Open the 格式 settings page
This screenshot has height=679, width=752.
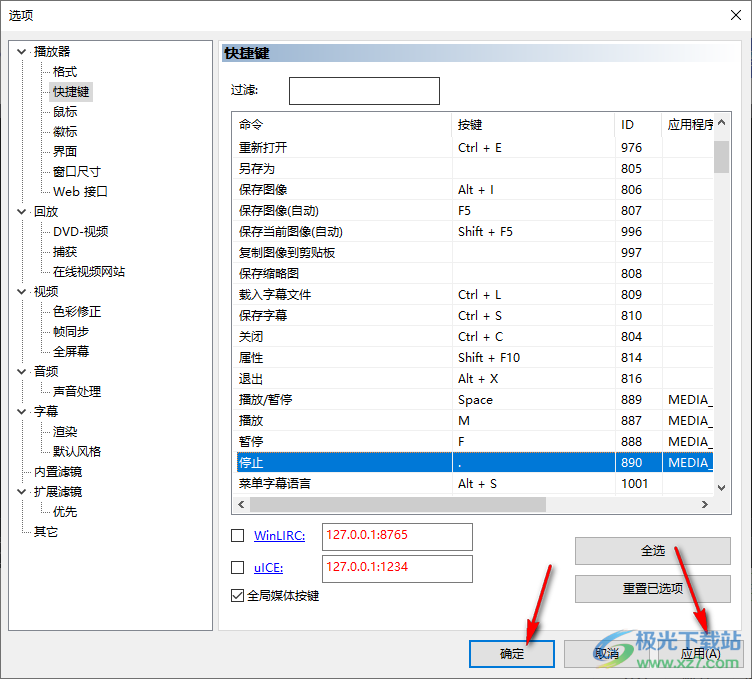pyautogui.click(x=65, y=72)
